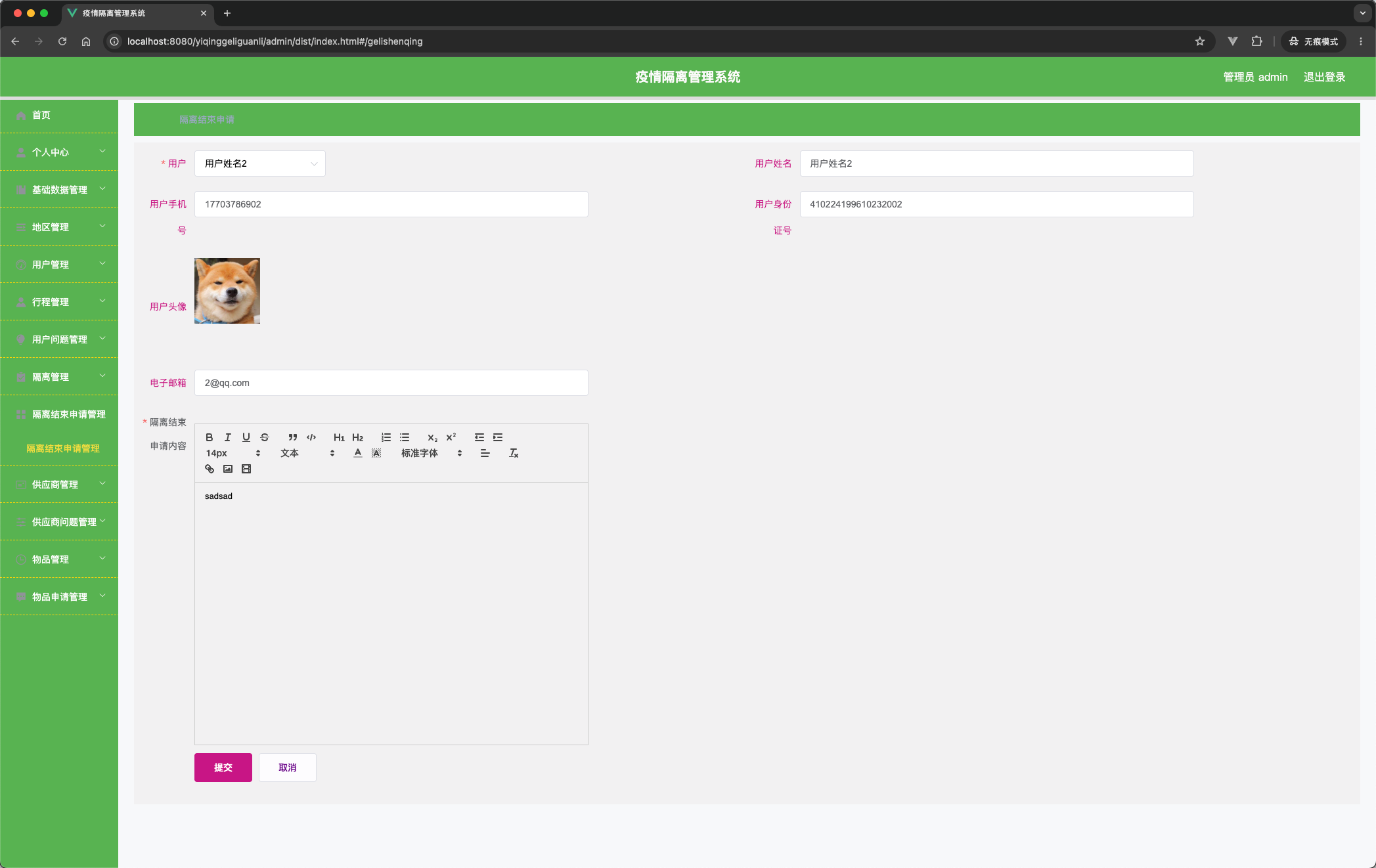Image resolution: width=1376 pixels, height=868 pixels.
Task: Expand the 物品管理 sidebar menu
Action: pos(59,559)
